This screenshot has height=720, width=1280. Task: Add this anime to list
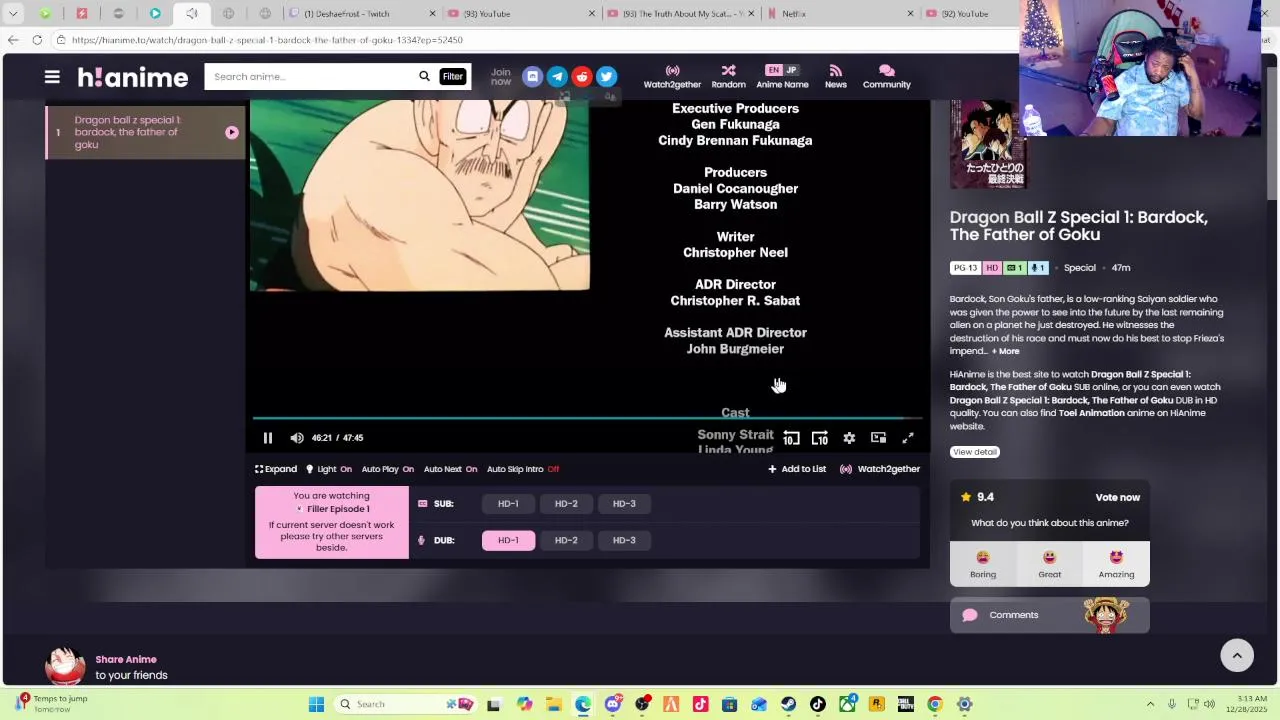797,469
